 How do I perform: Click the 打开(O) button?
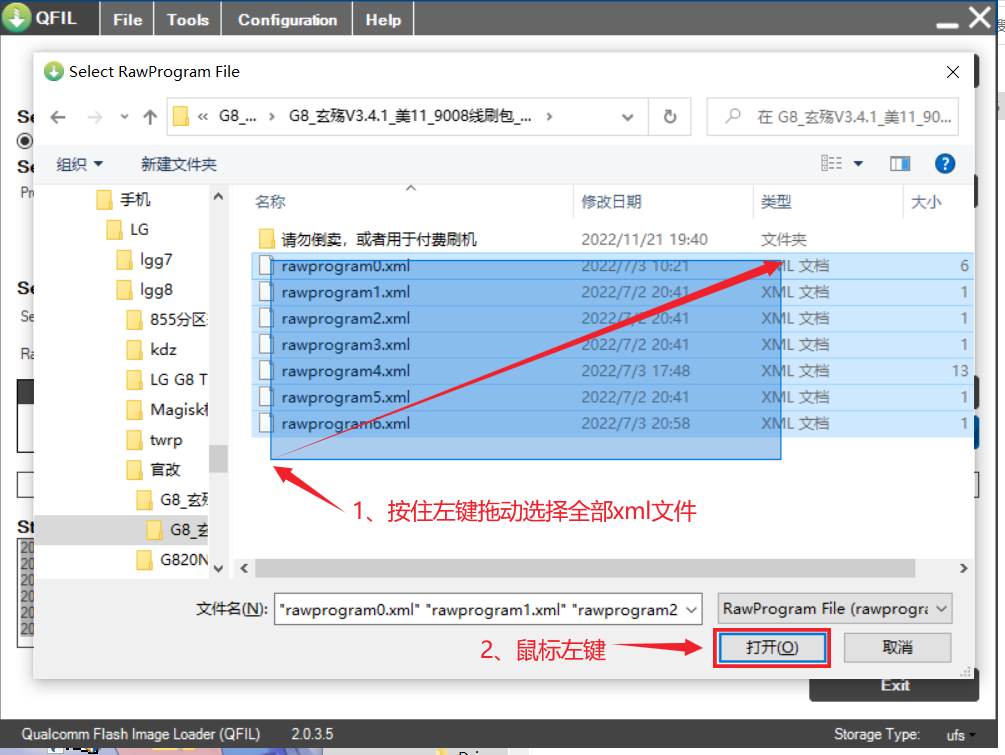[772, 647]
